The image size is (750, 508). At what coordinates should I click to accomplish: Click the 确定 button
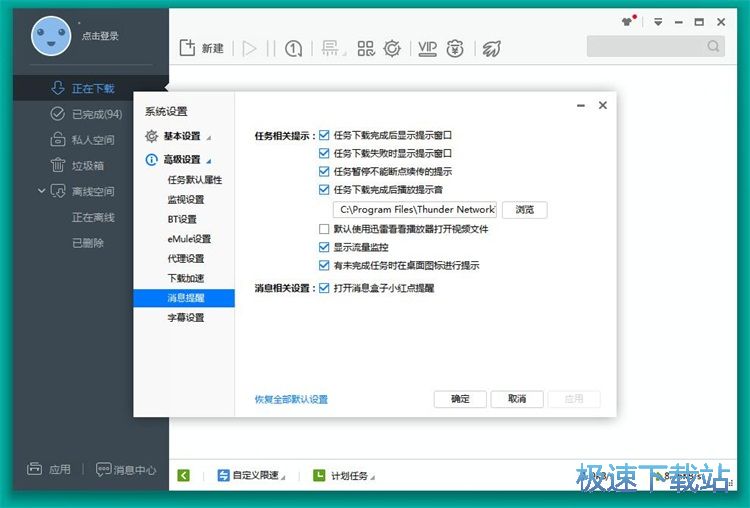pyautogui.click(x=460, y=399)
